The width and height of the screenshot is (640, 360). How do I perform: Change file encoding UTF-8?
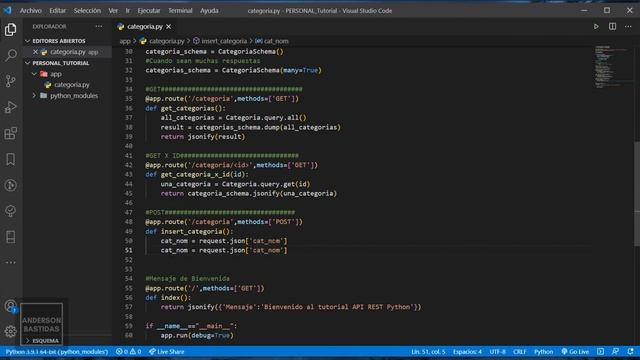[x=497, y=351]
